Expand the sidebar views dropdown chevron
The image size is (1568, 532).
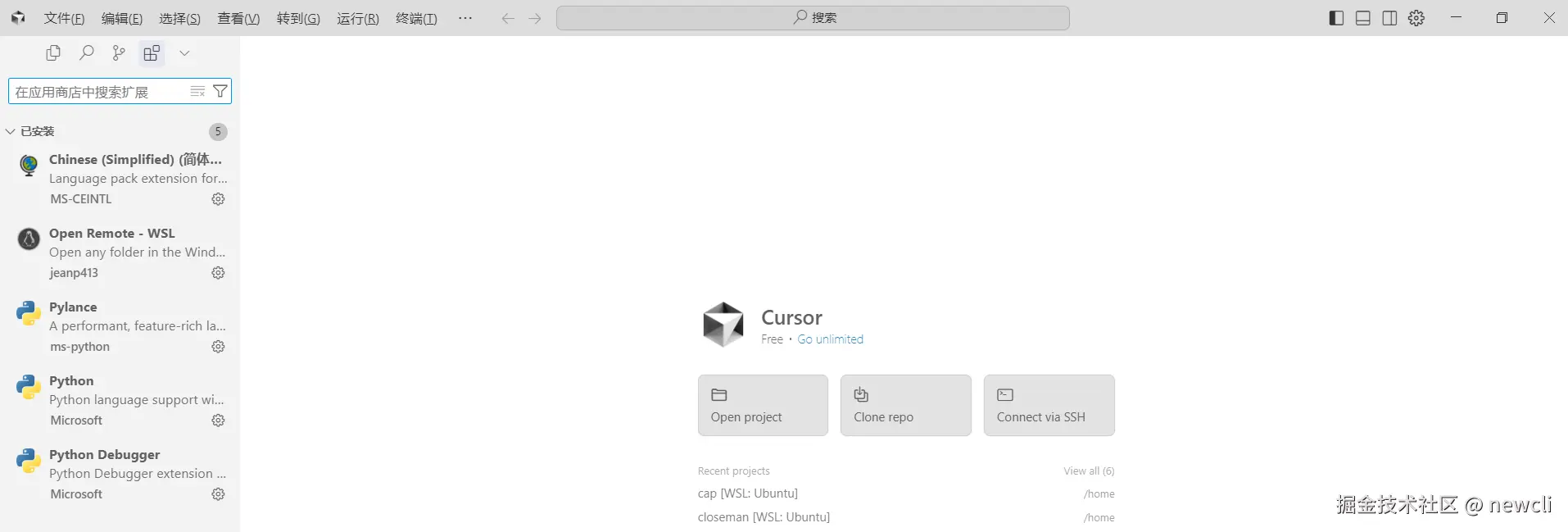point(184,53)
